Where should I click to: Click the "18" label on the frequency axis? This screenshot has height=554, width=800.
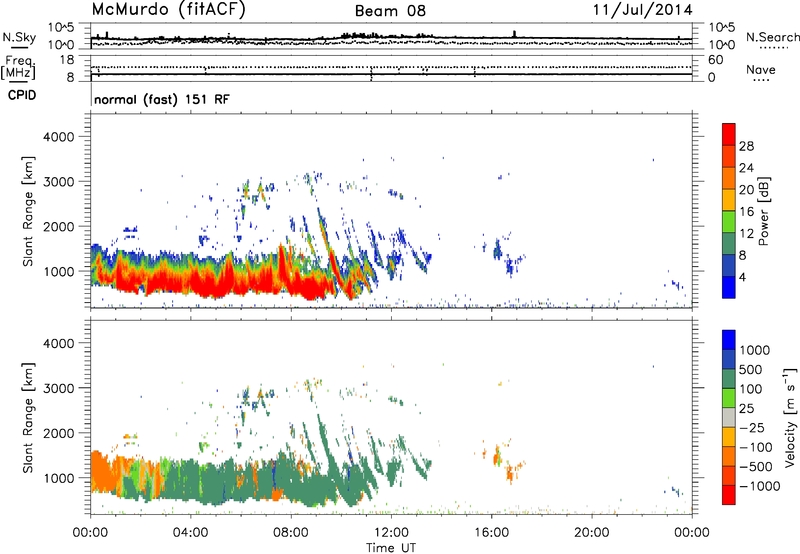click(x=67, y=60)
